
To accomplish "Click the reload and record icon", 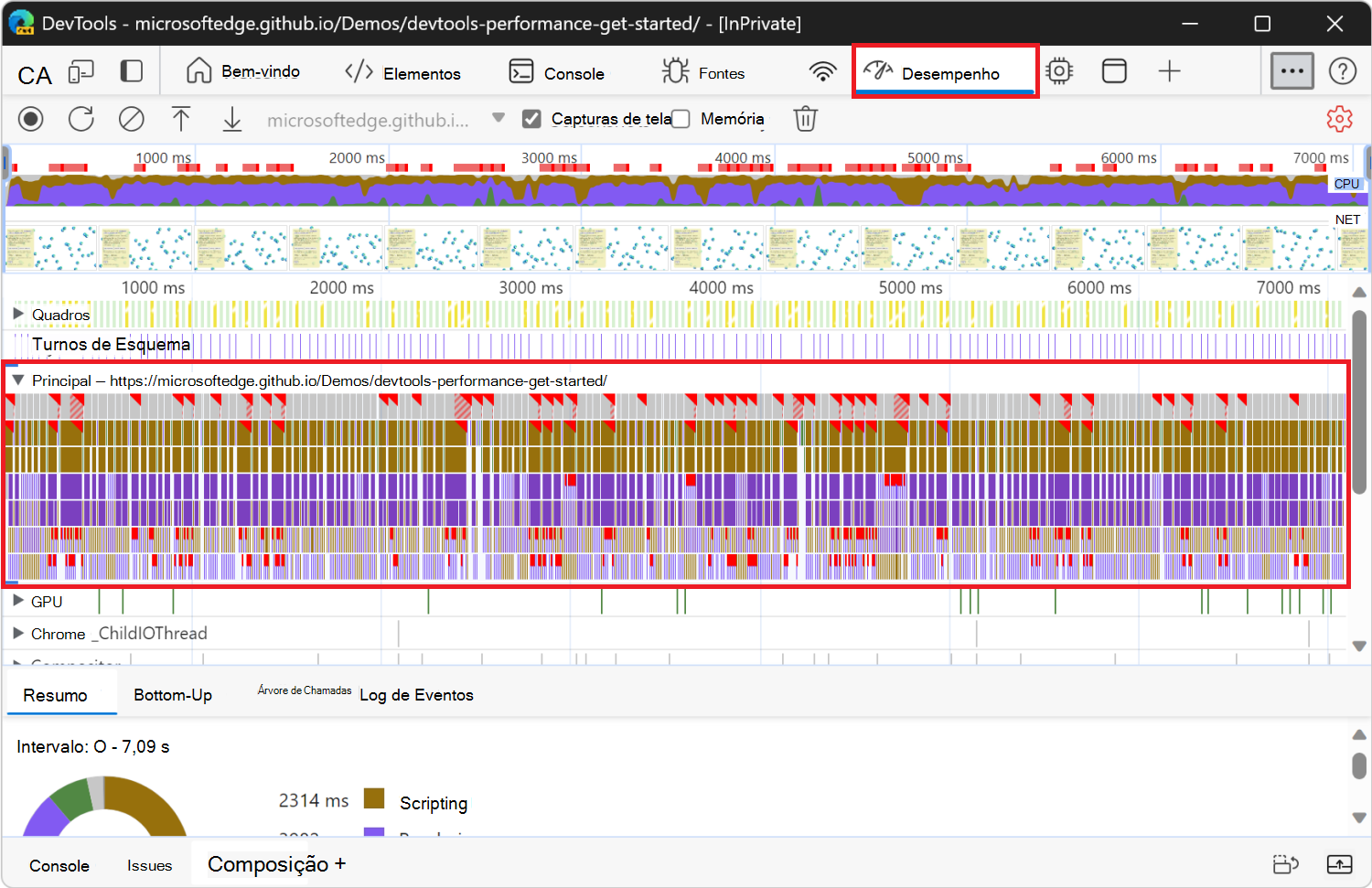I will 81,119.
